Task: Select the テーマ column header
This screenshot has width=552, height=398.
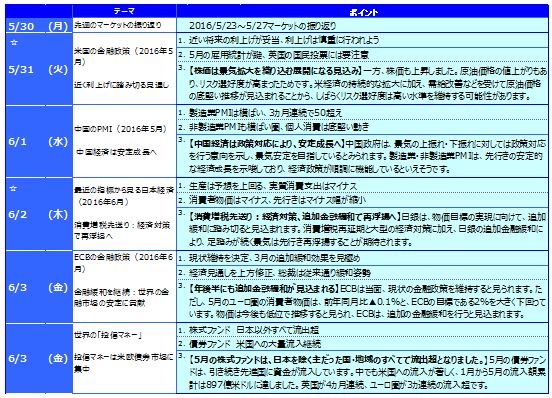Action: [x=124, y=11]
